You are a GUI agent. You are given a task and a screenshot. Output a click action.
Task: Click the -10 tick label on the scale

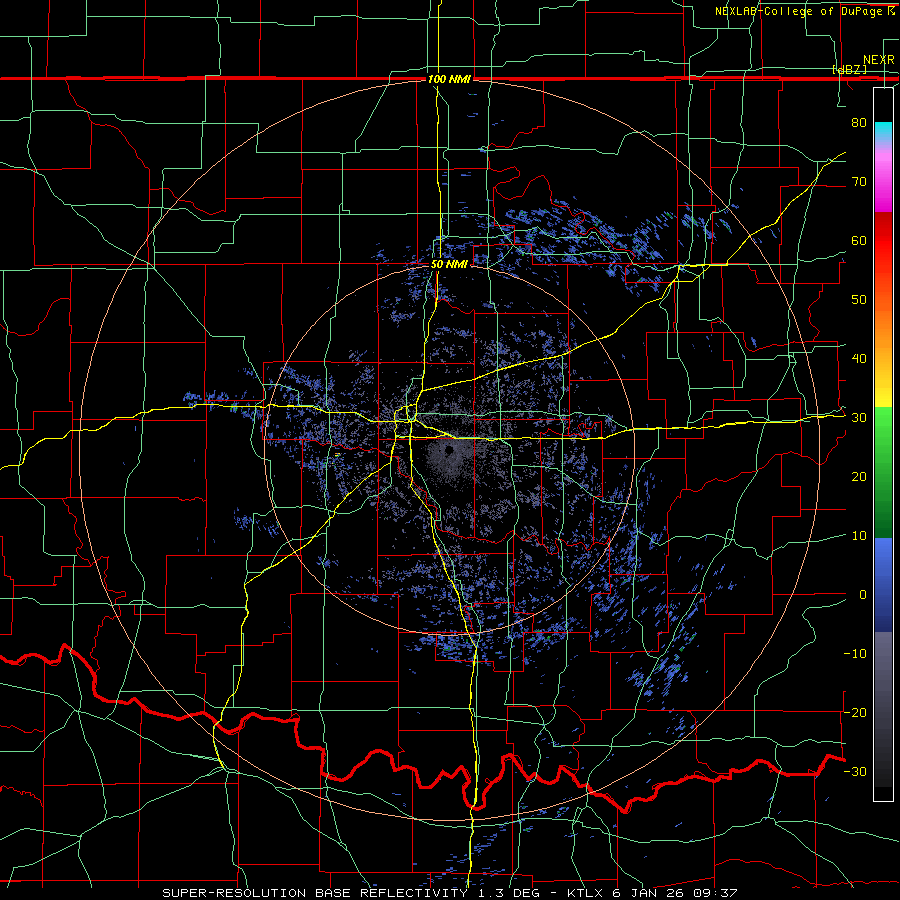tap(855, 654)
